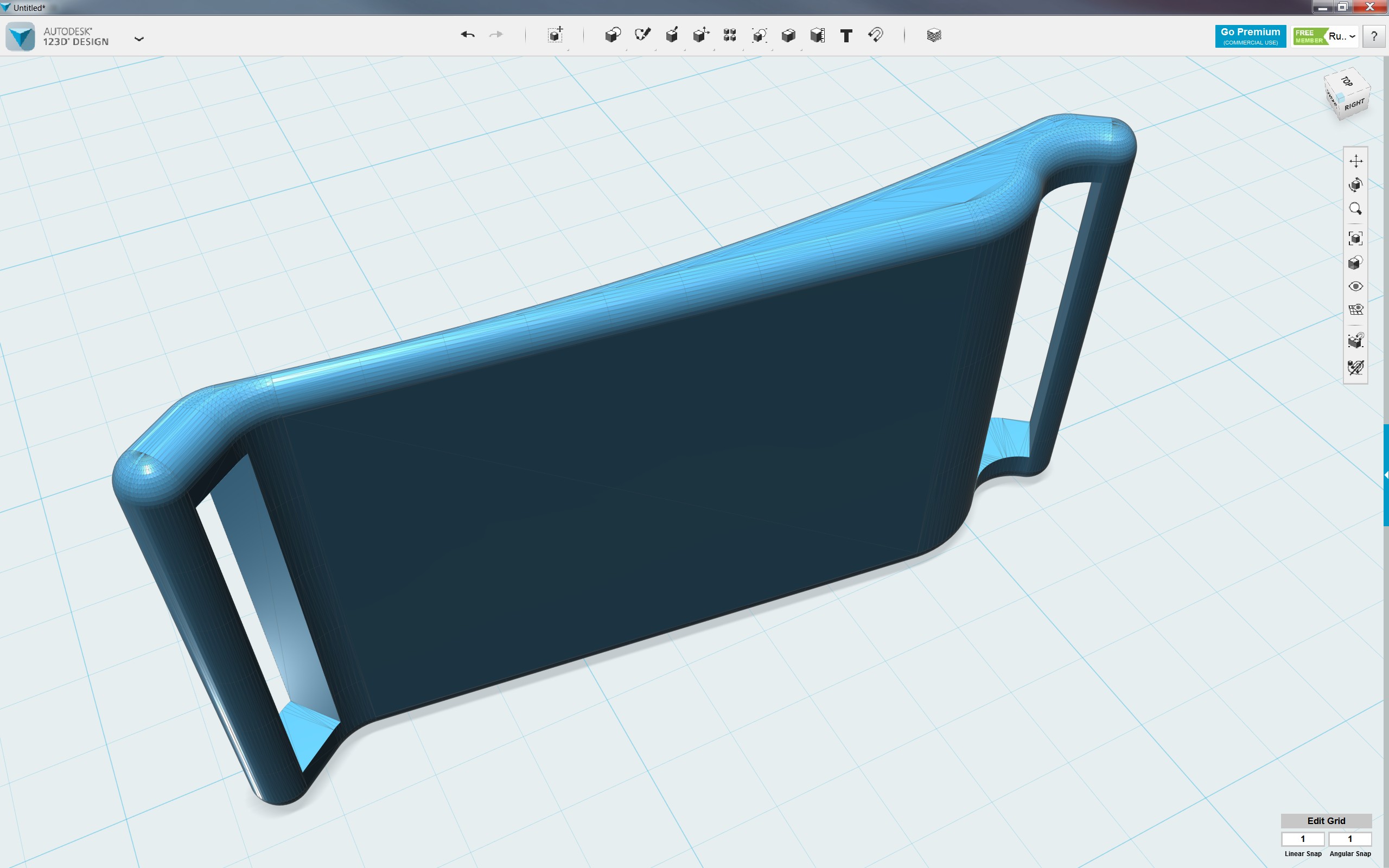The image size is (1389, 868).
Task: Open the Pattern tool
Action: [x=730, y=36]
